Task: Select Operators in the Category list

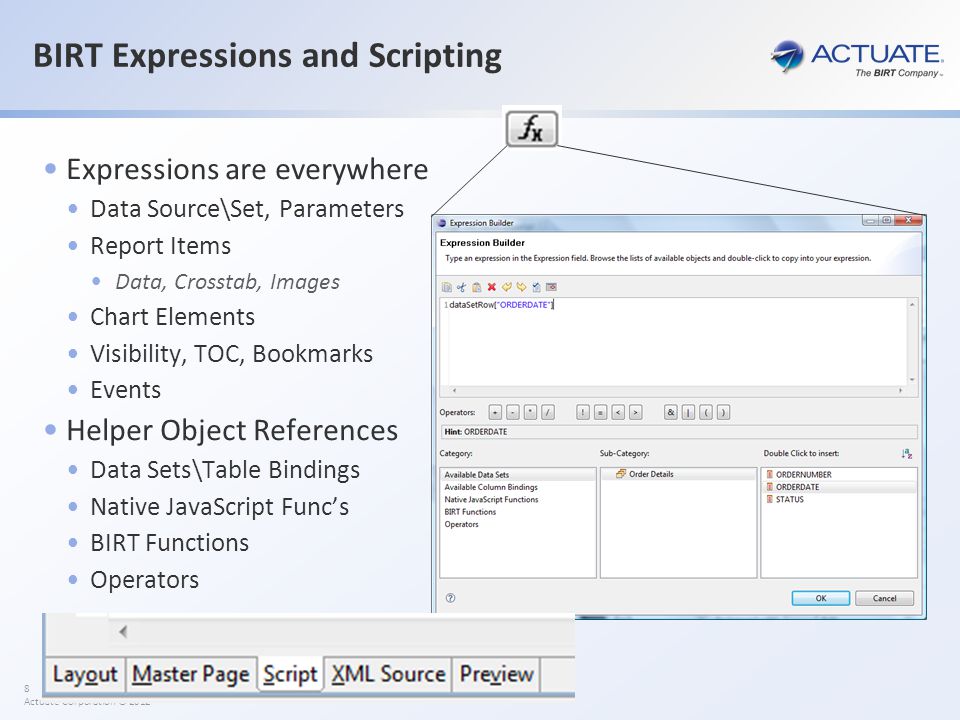Action: [517, 524]
